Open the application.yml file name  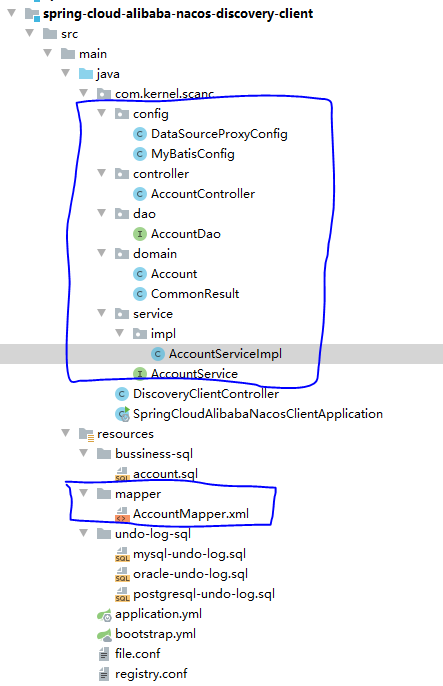(x=158, y=614)
